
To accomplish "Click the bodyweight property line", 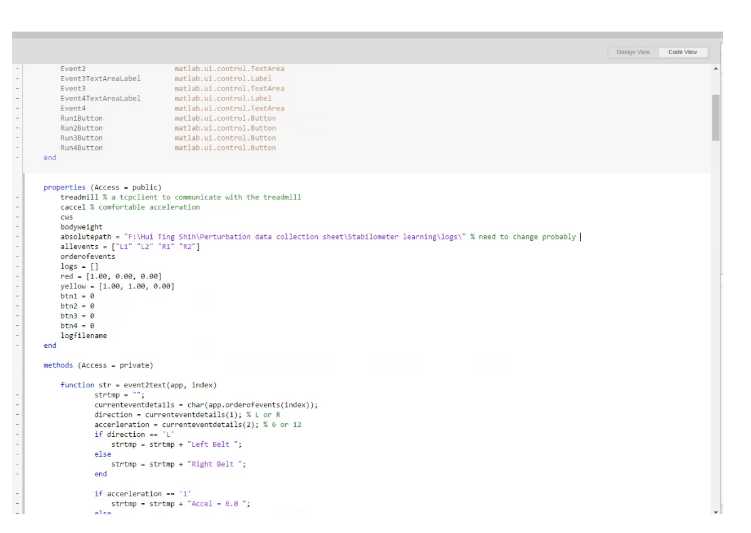I will [x=81, y=227].
